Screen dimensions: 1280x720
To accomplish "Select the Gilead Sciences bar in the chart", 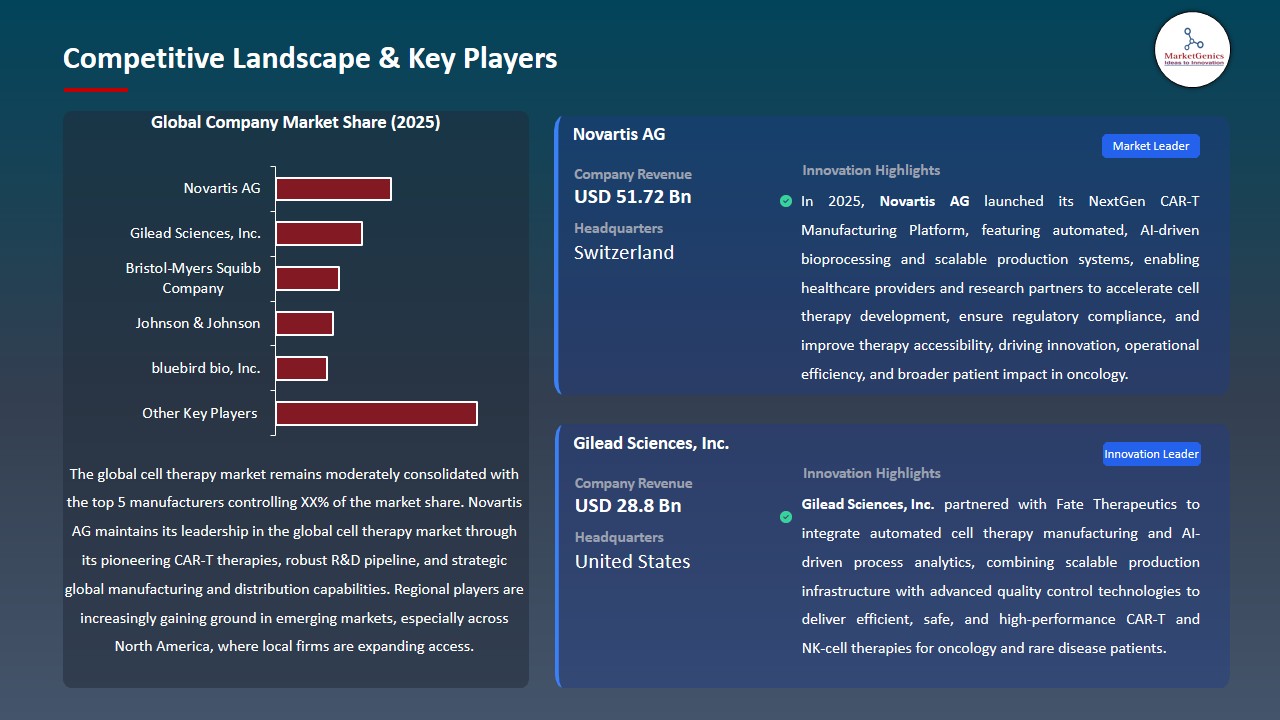I will [x=319, y=233].
